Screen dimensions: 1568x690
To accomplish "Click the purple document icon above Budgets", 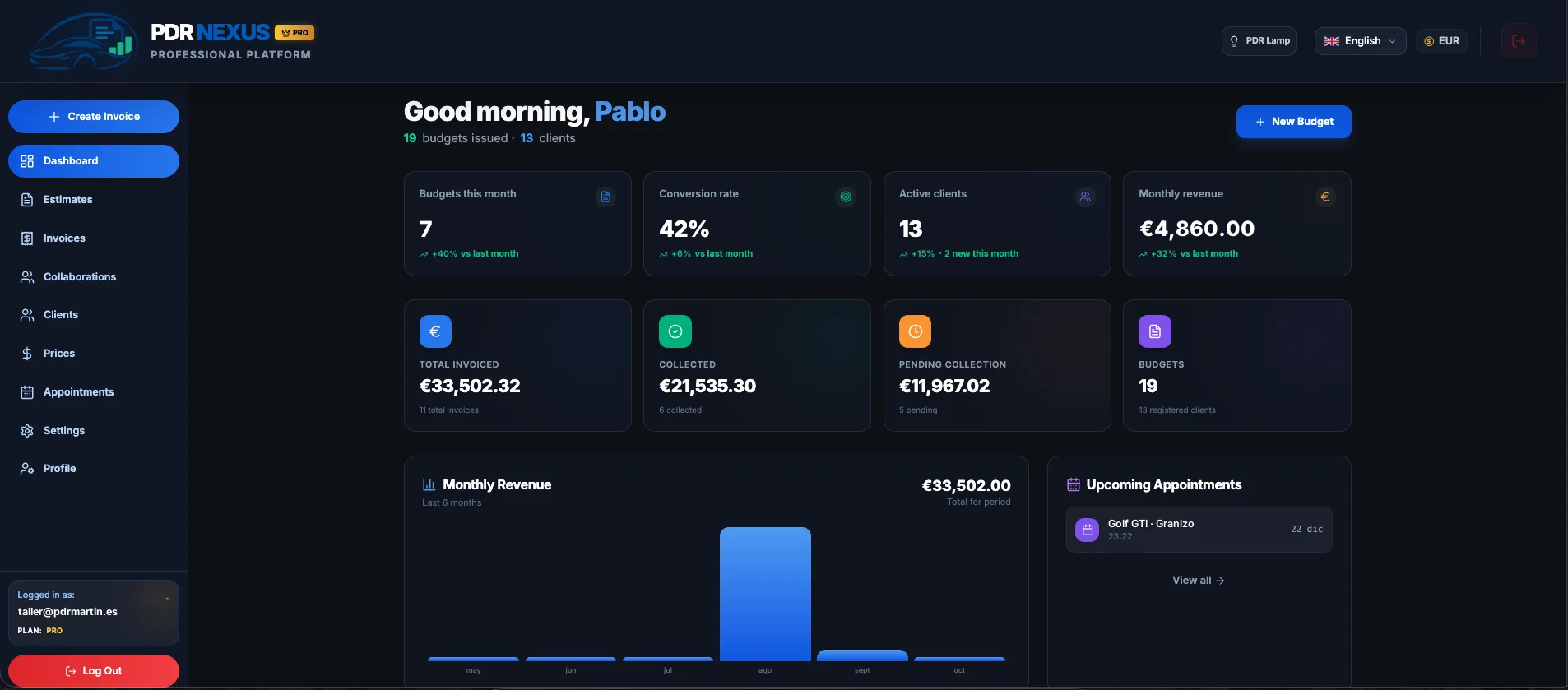I will [1155, 331].
